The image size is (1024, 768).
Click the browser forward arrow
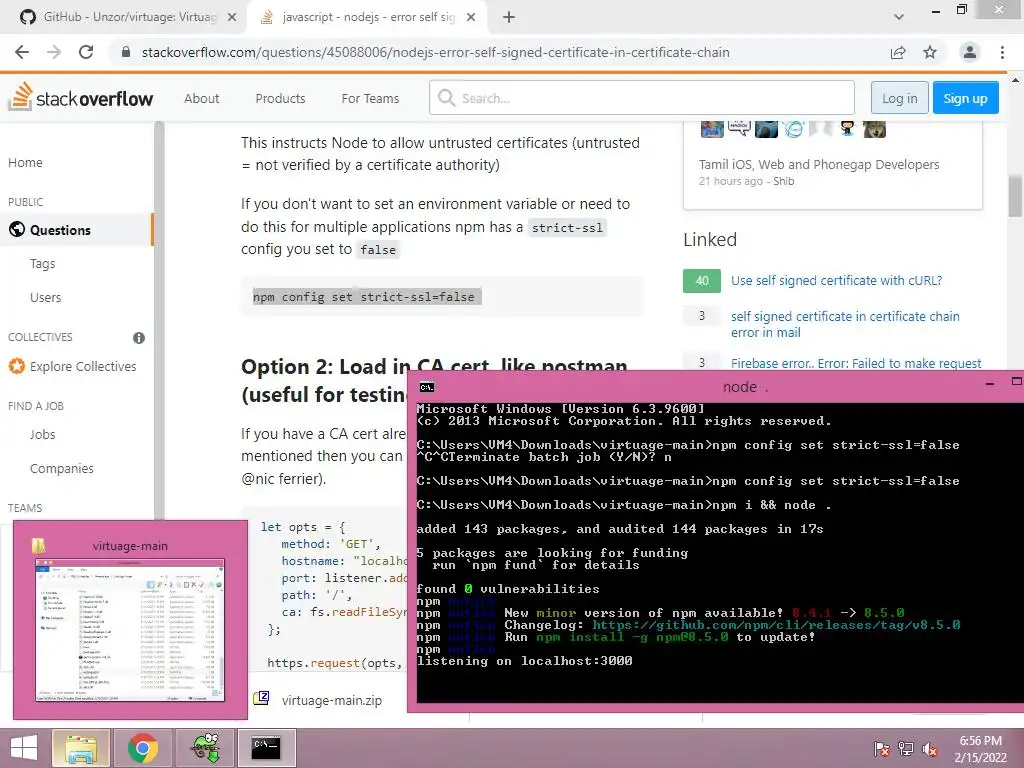[54, 52]
